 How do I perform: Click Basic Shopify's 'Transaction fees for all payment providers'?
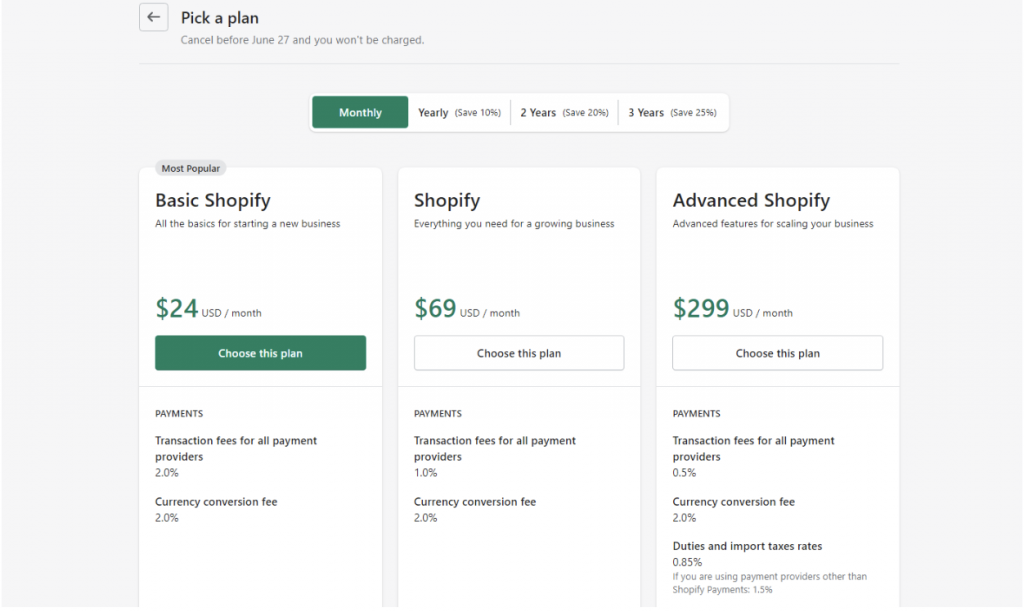coord(236,448)
